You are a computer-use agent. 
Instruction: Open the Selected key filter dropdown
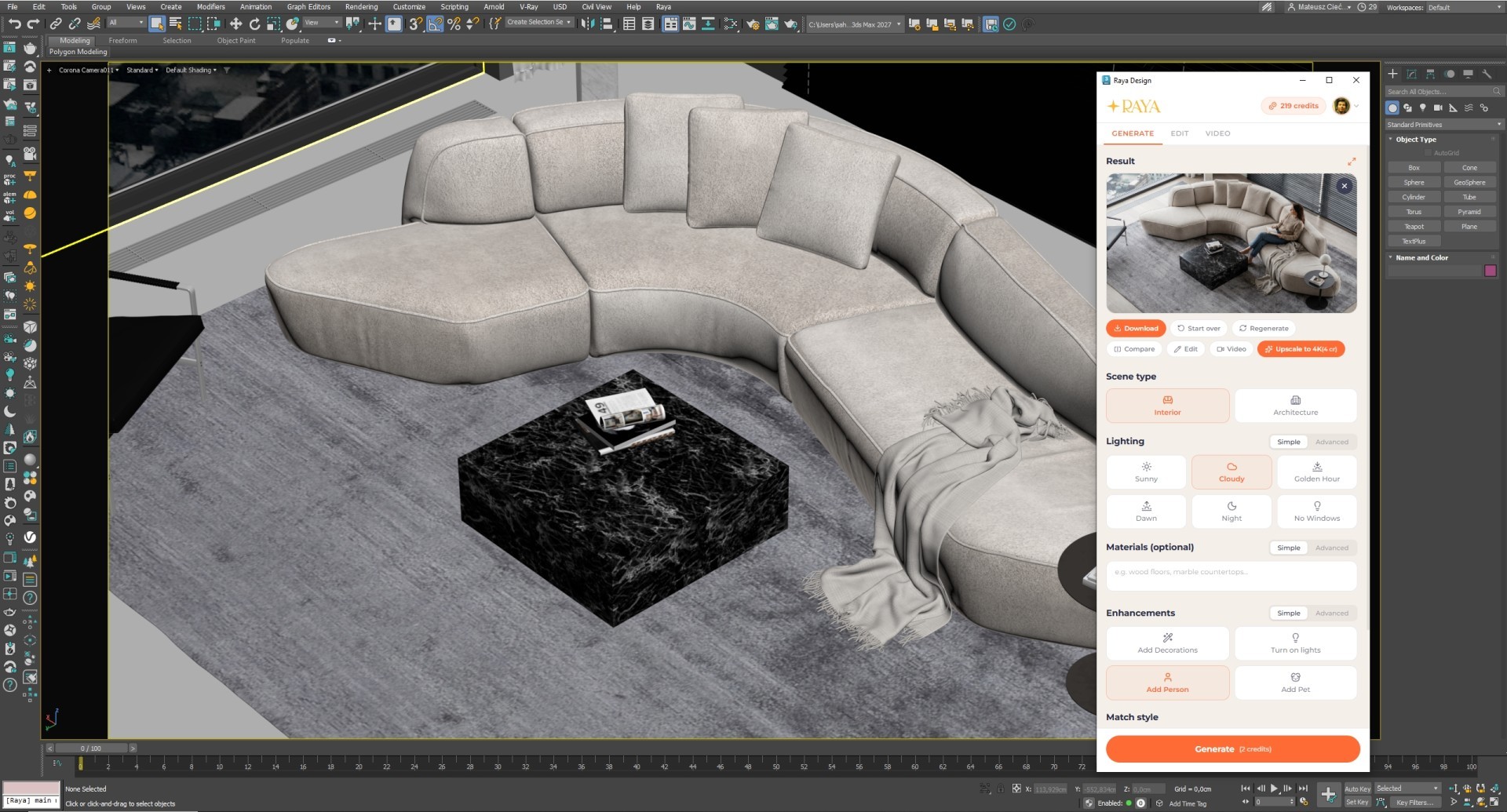pos(1407,788)
